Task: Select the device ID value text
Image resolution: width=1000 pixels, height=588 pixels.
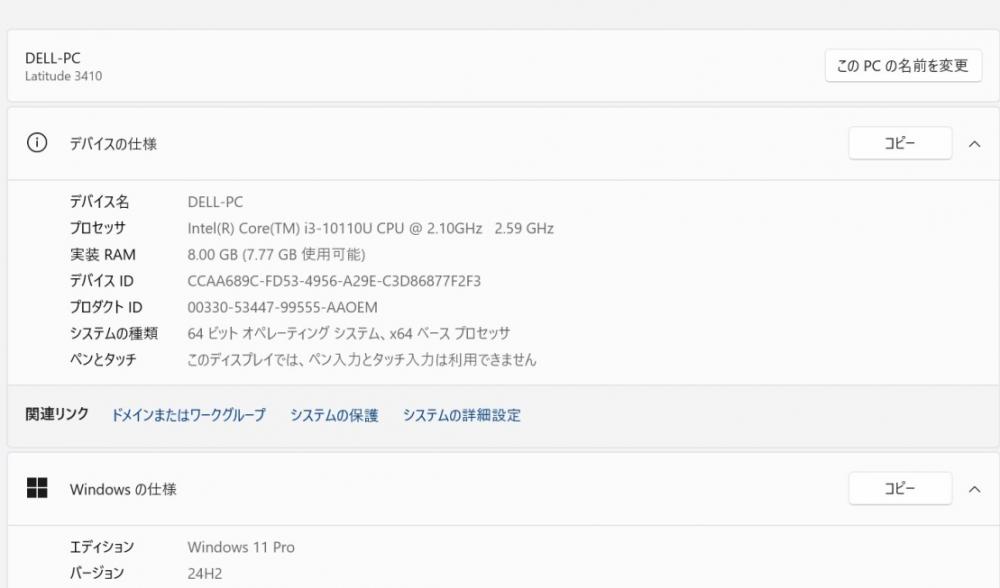Action: tap(334, 281)
